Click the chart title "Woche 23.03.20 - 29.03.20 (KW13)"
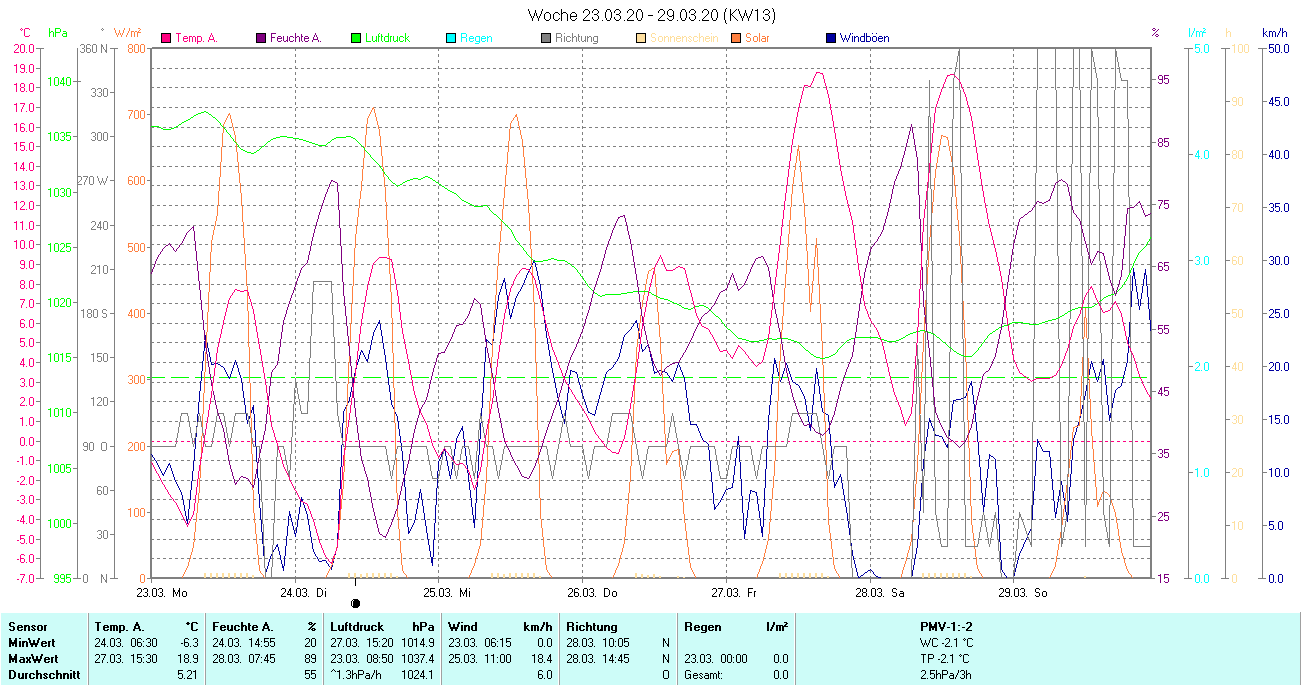The width and height of the screenshot is (1301, 685). coord(651,15)
